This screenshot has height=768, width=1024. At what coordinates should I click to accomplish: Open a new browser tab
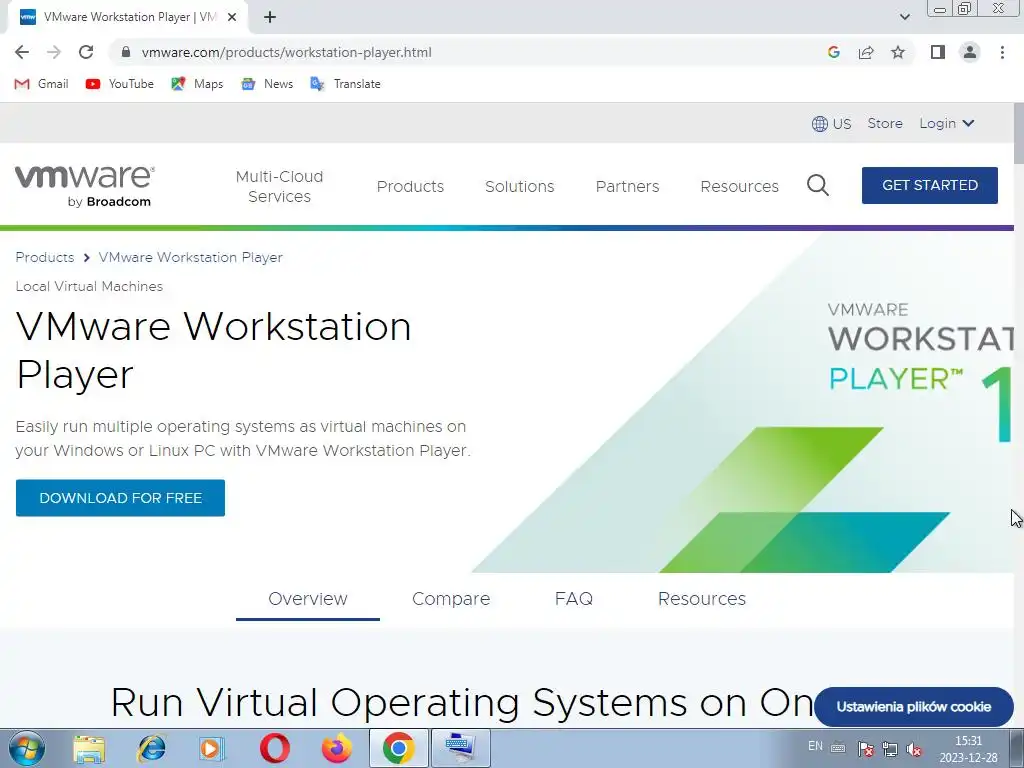(270, 17)
